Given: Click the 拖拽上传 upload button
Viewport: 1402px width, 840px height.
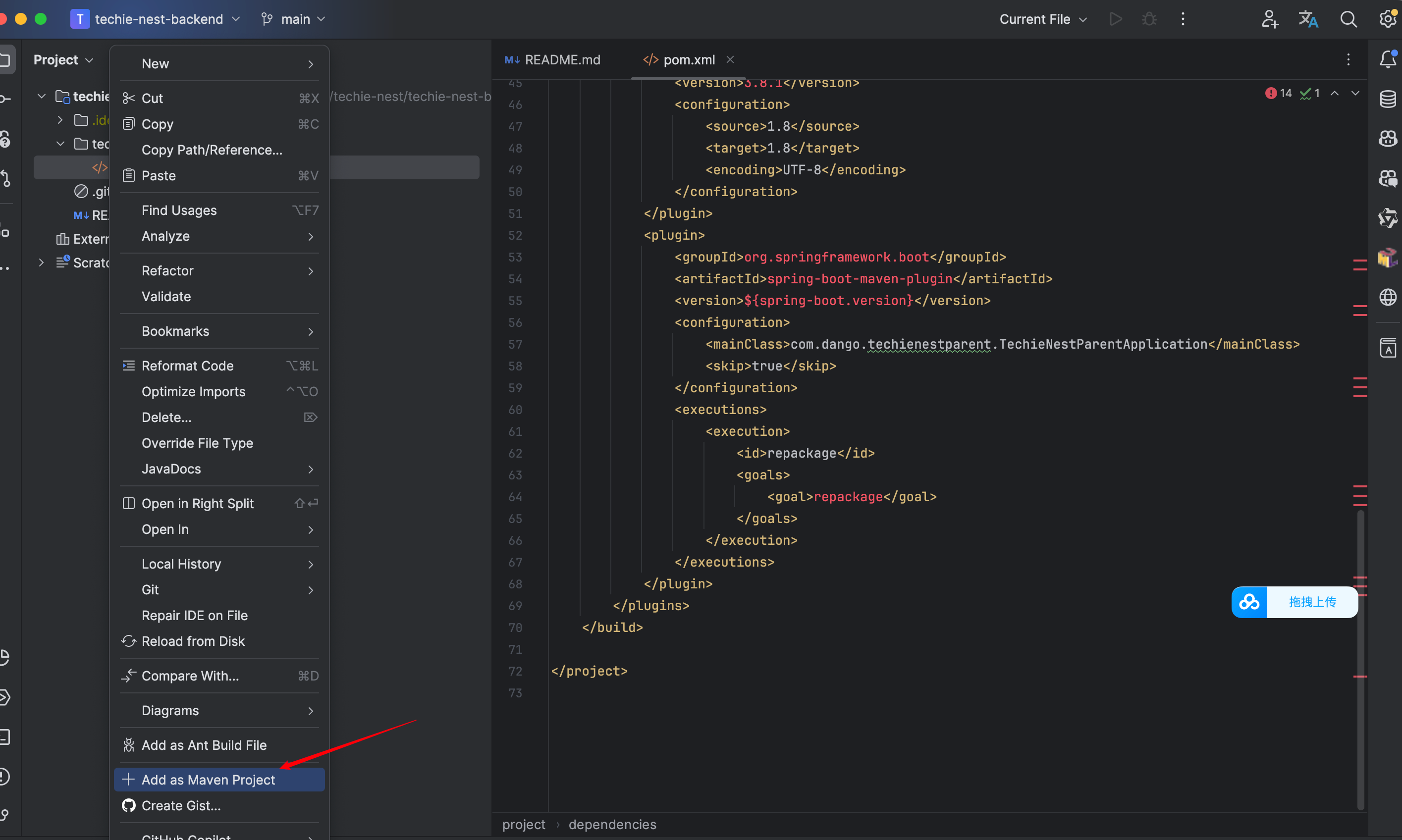Looking at the screenshot, I should [x=1312, y=602].
